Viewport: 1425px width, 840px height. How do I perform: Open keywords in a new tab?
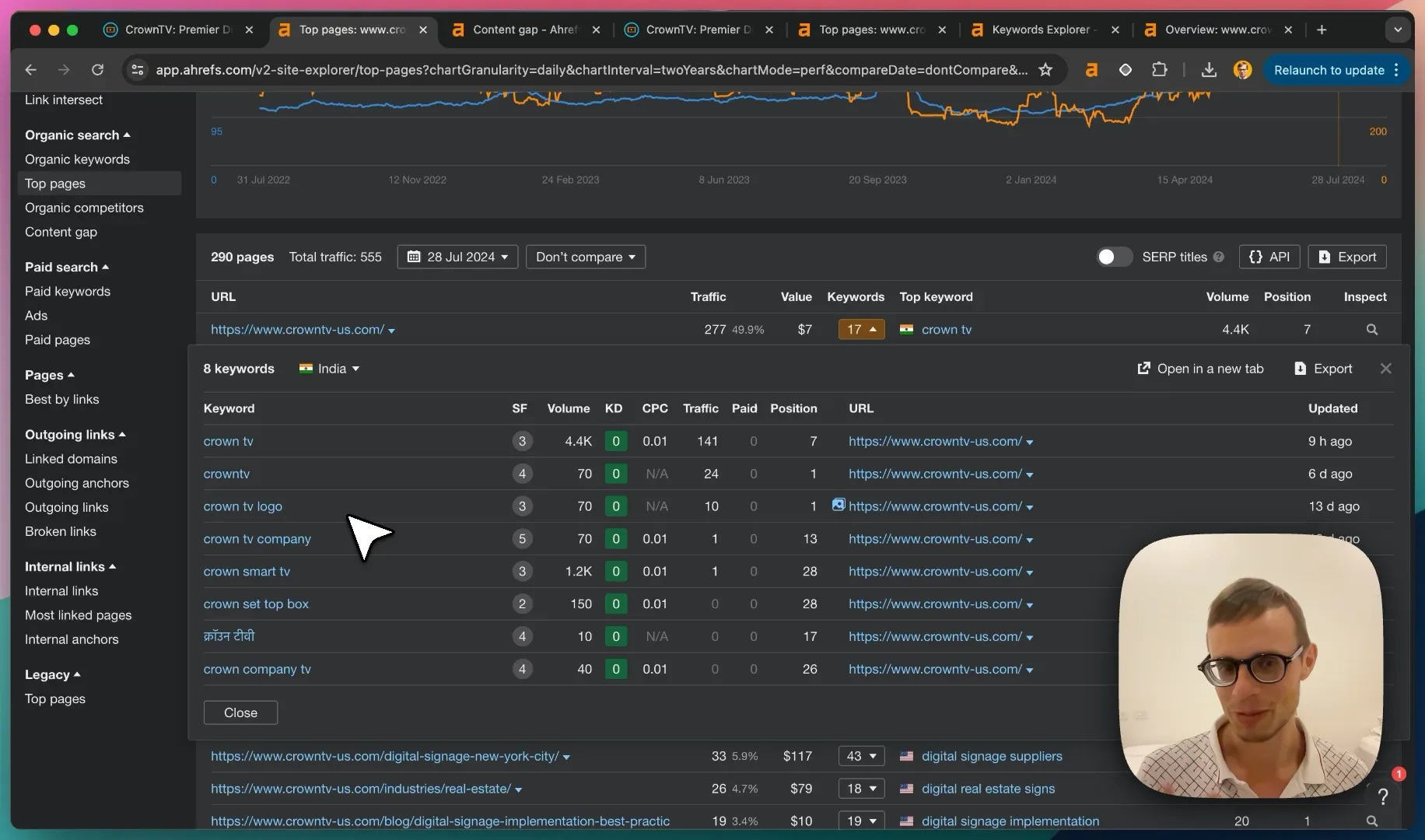coord(1200,369)
